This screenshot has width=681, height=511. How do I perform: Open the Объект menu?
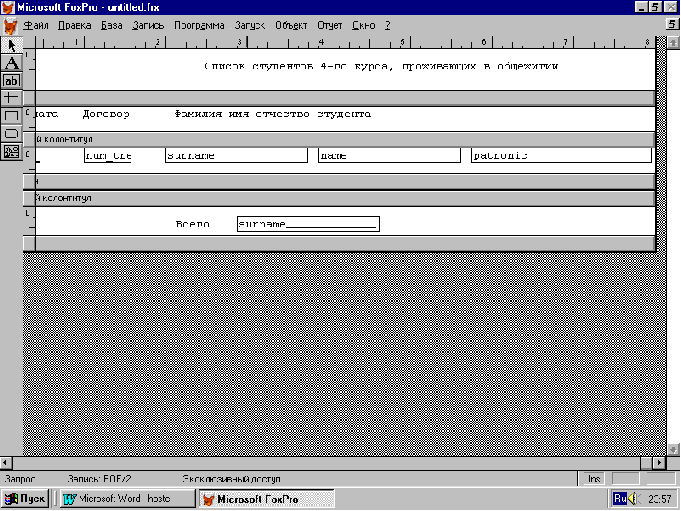point(291,26)
